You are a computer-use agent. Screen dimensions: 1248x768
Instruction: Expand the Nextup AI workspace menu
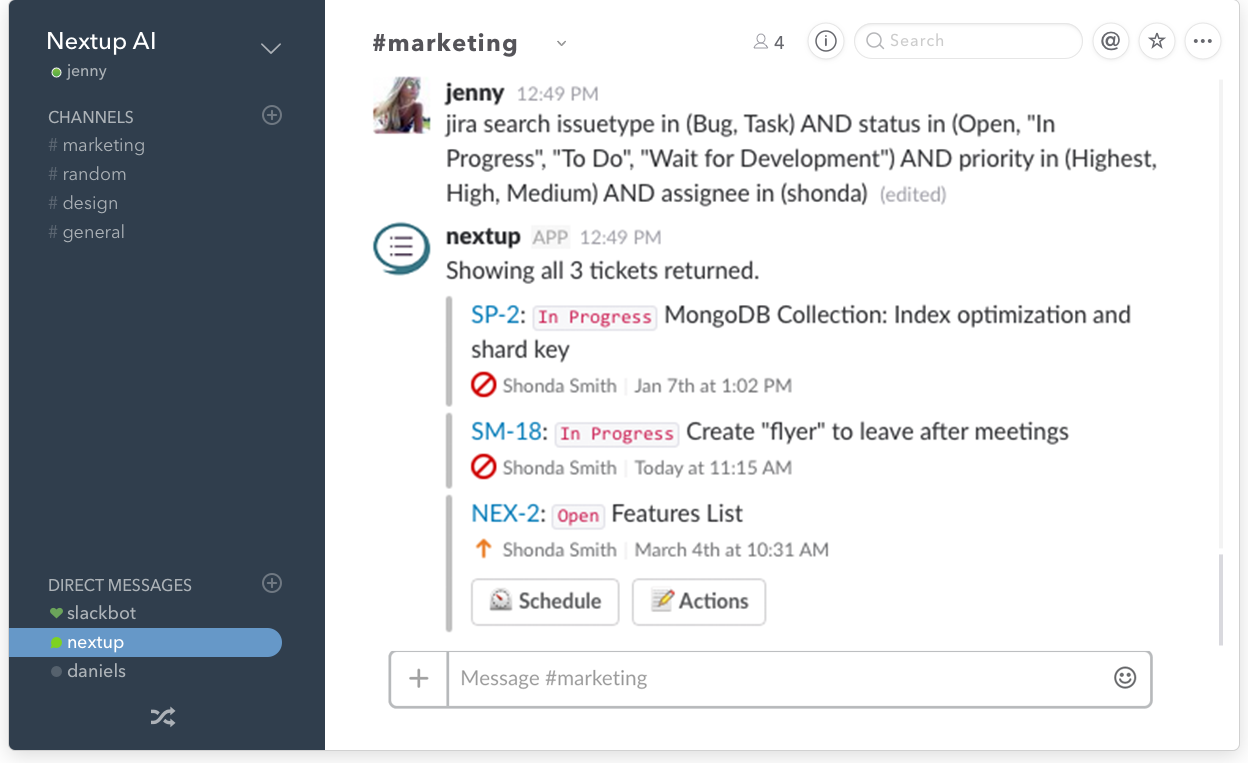tap(271, 48)
